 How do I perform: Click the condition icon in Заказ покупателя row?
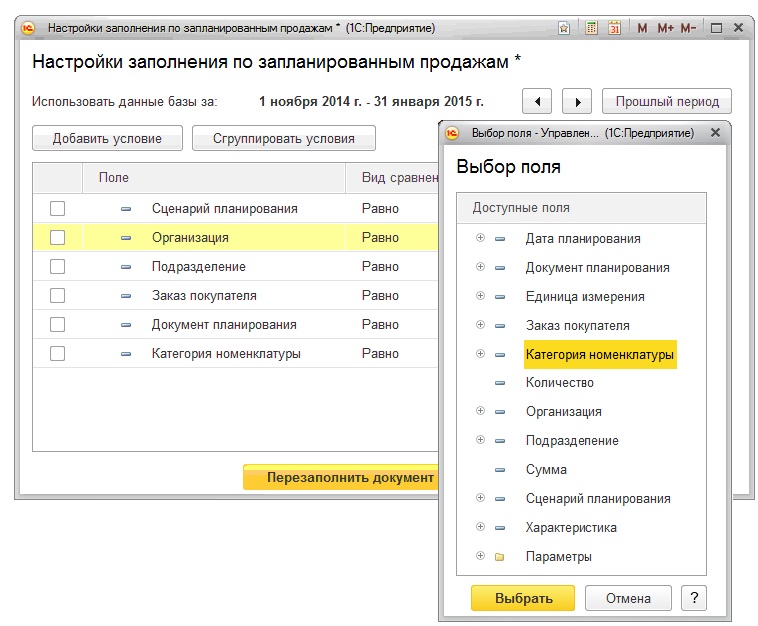[126, 296]
